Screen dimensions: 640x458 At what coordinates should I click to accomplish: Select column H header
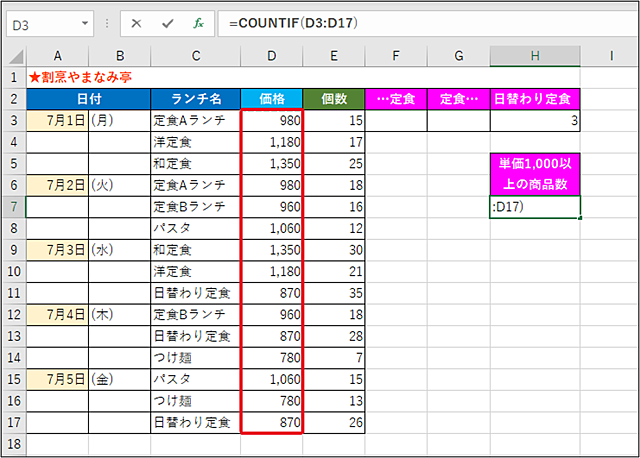point(535,56)
